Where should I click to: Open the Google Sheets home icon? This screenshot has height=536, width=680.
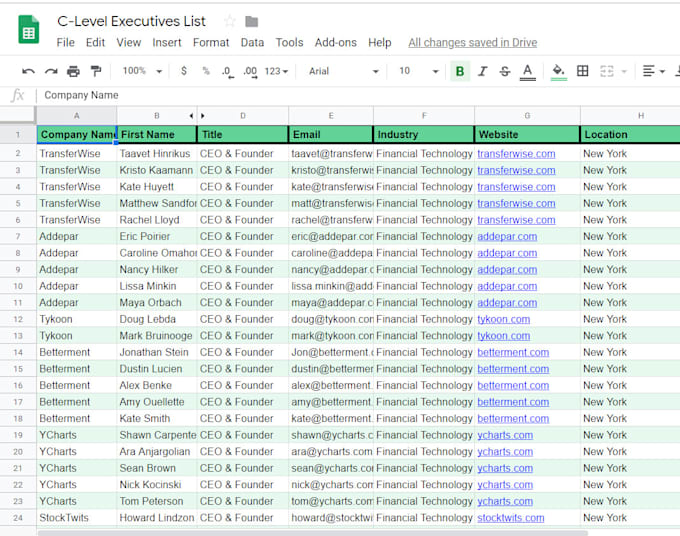tap(29, 29)
